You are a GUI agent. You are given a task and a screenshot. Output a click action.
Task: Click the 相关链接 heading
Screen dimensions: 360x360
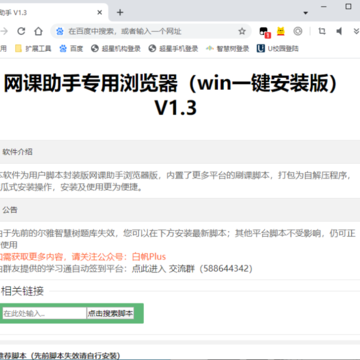tap(22, 291)
